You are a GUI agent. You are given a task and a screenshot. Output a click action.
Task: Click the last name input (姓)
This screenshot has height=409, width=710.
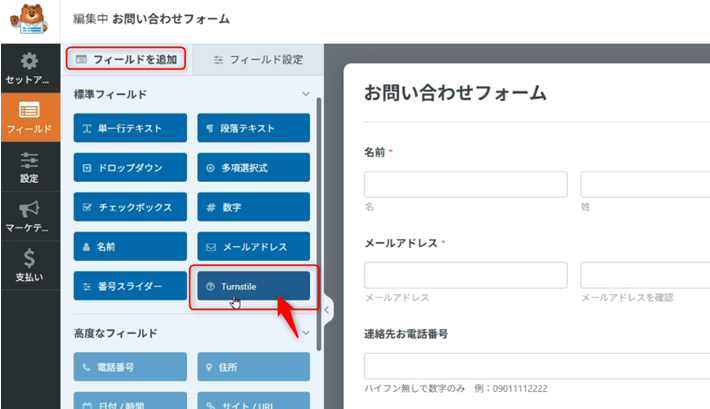(645, 184)
